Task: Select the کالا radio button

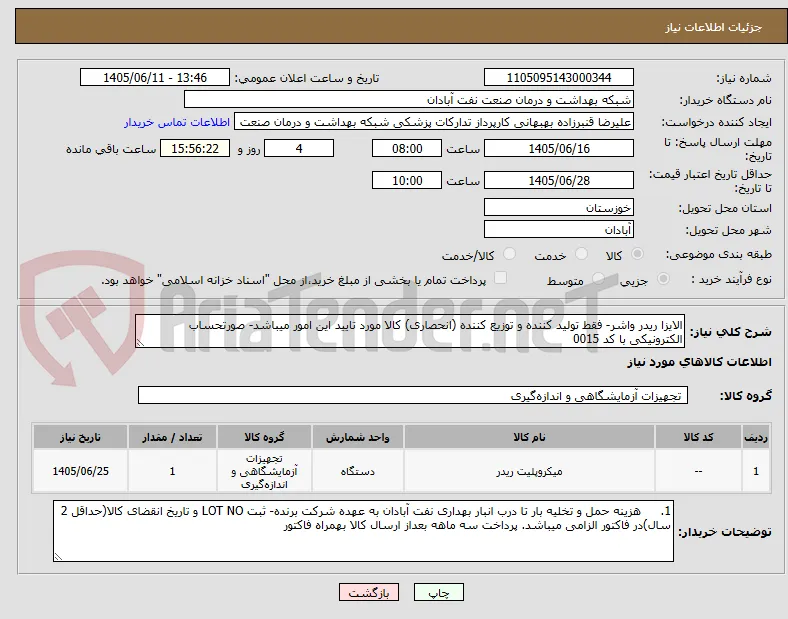Action: [x=637, y=254]
